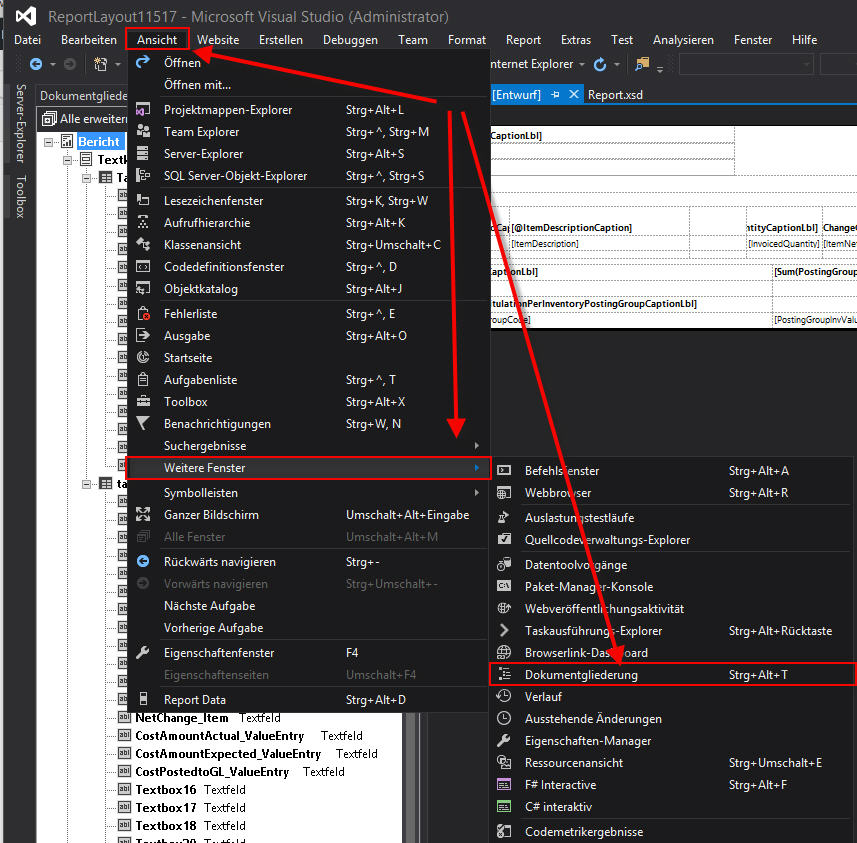Click the Lesezeichenfenster icon
Image resolution: width=857 pixels, height=843 pixels.
(x=143, y=201)
